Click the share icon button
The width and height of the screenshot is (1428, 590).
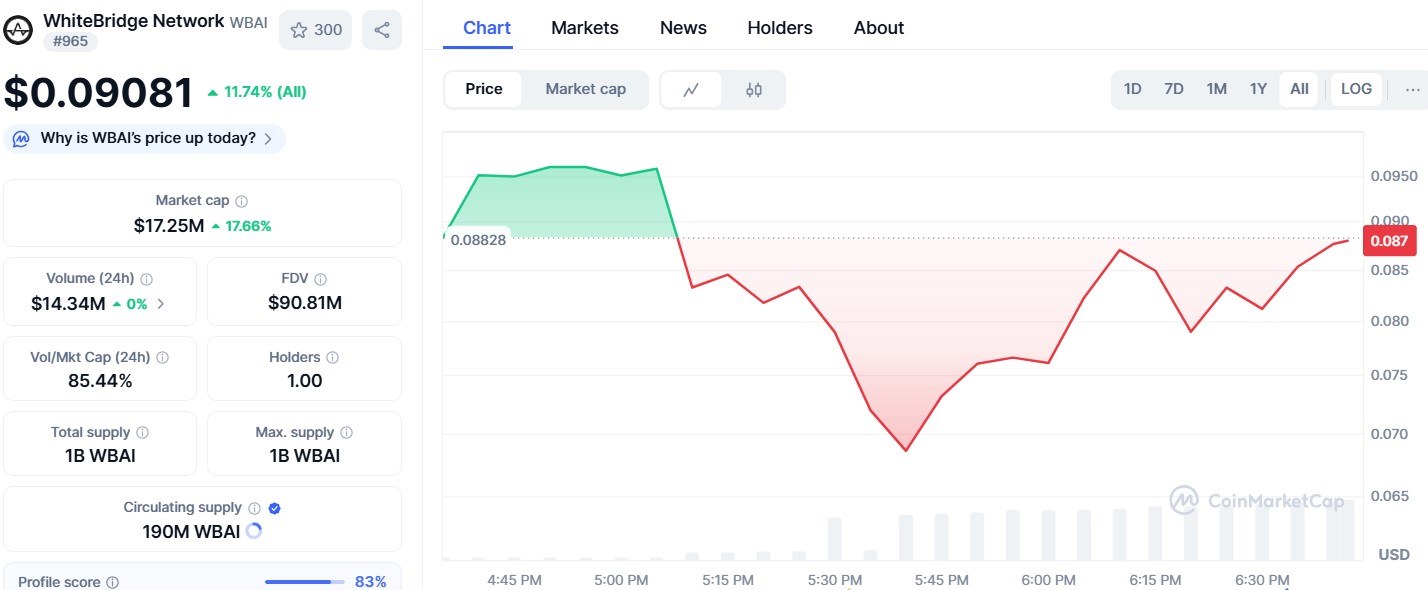[x=382, y=30]
